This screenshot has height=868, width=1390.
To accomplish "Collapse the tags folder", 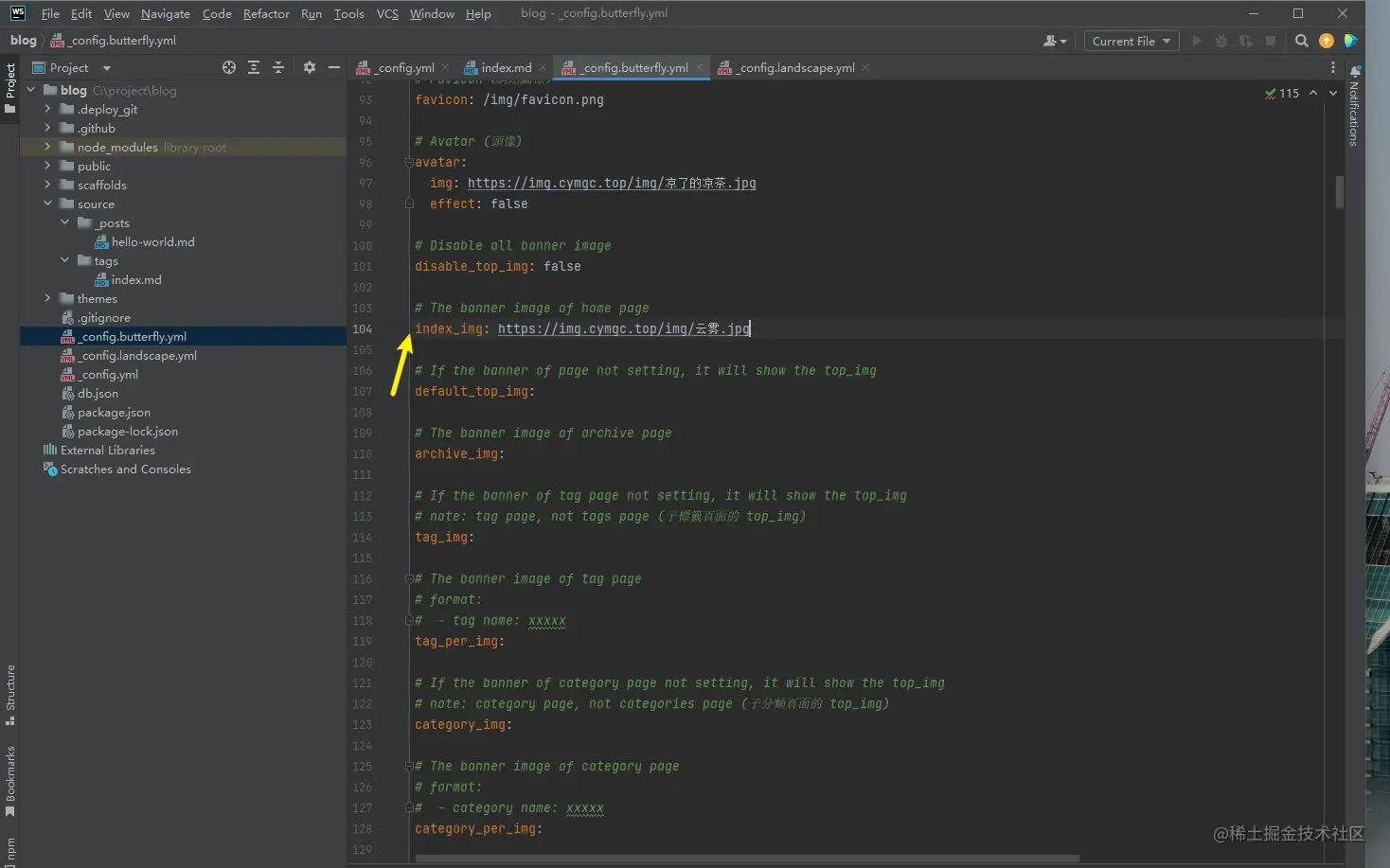I will (x=64, y=260).
